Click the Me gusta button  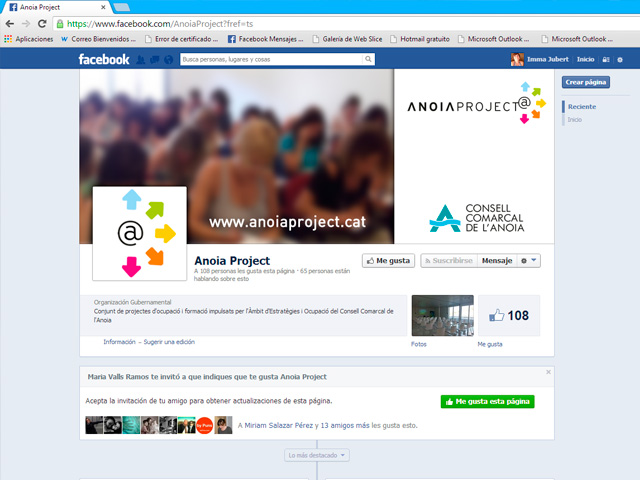388,260
